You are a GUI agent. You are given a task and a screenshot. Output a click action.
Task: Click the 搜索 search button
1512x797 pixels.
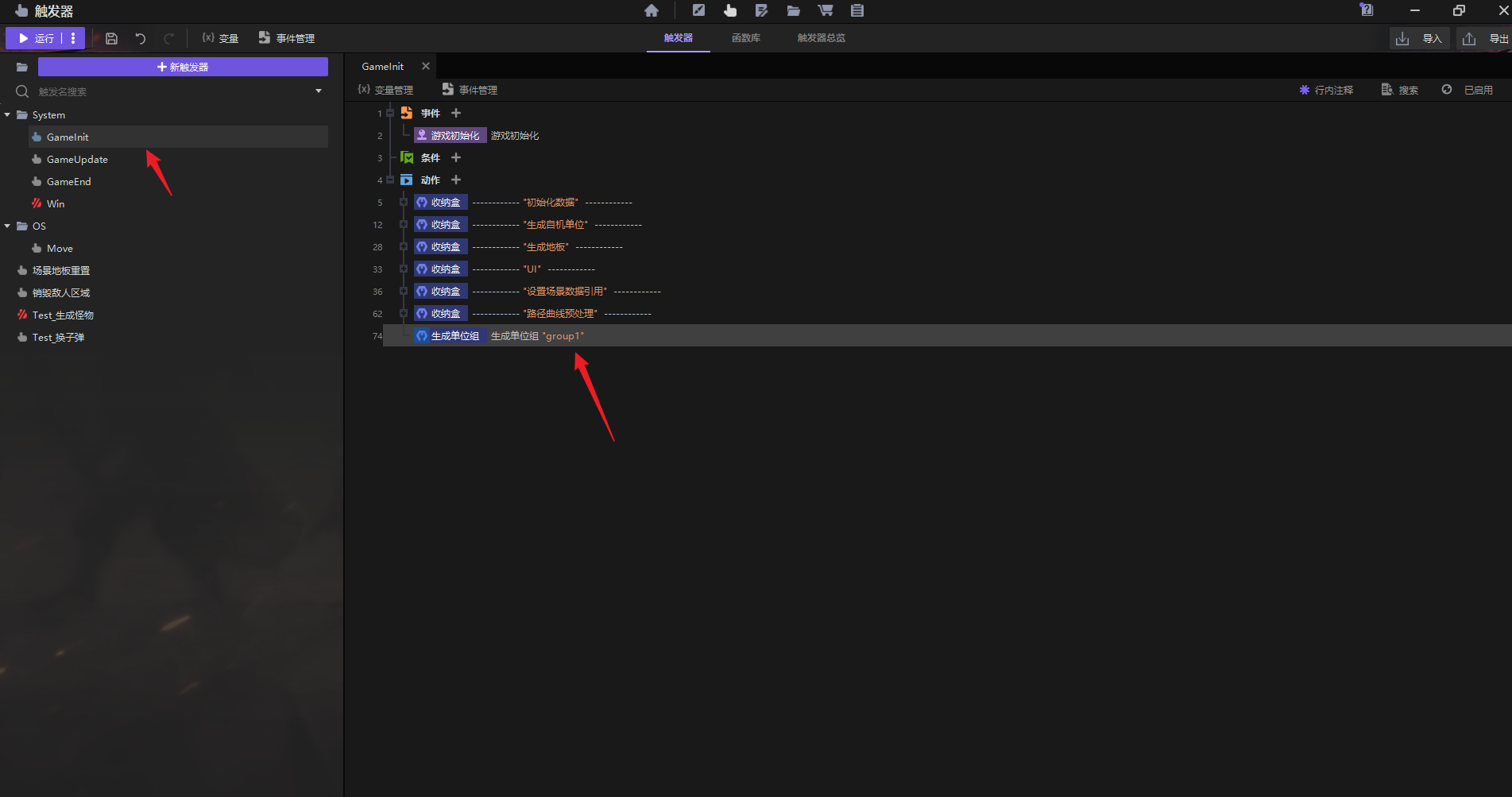click(x=1400, y=90)
